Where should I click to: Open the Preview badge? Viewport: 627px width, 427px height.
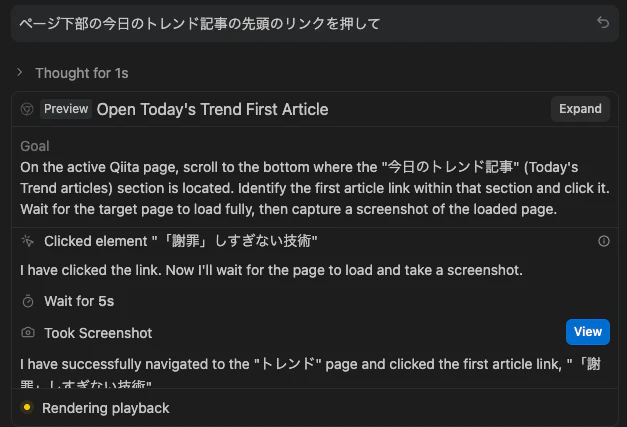click(66, 109)
